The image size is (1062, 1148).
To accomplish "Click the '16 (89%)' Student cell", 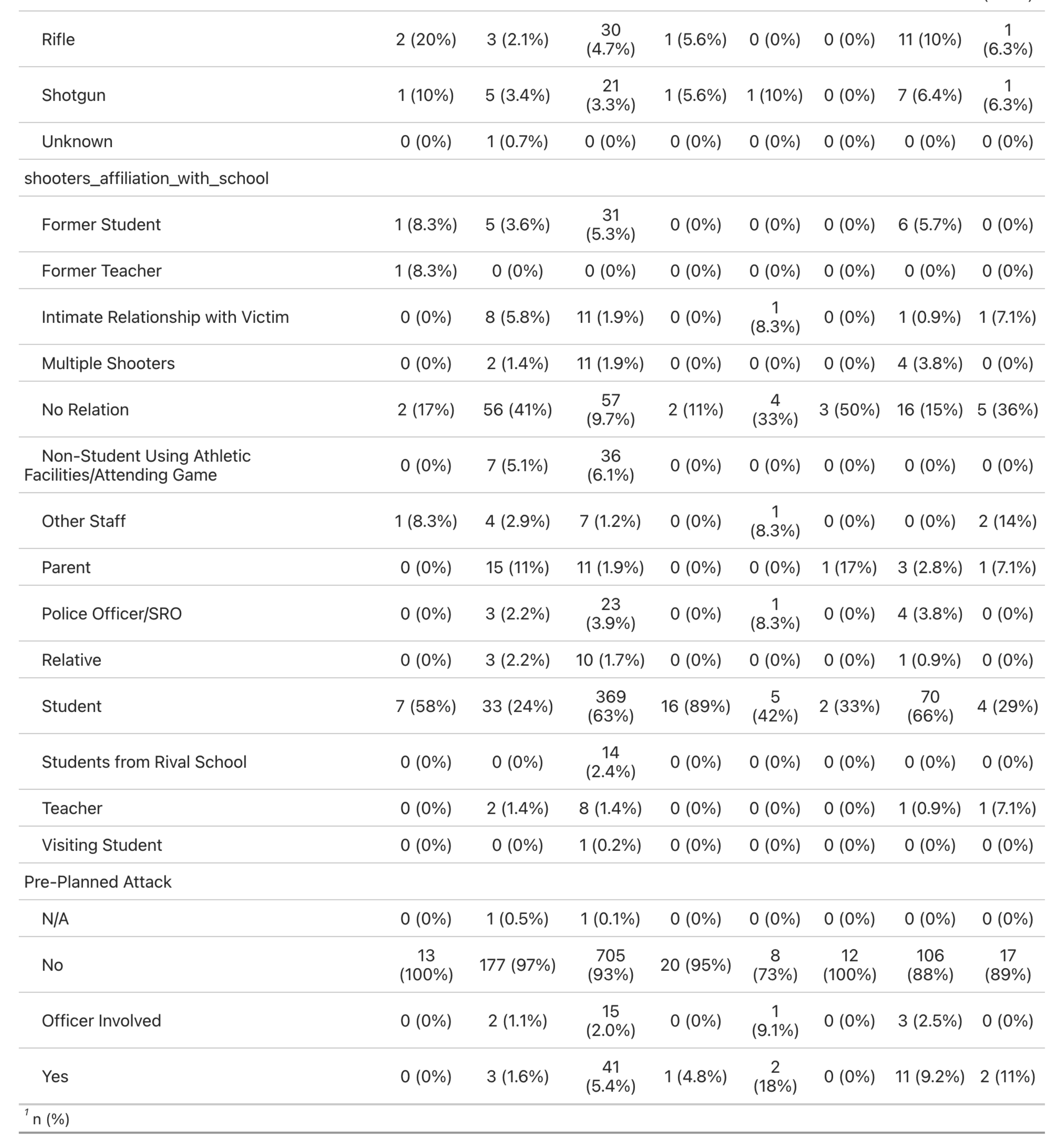I will (695, 706).
